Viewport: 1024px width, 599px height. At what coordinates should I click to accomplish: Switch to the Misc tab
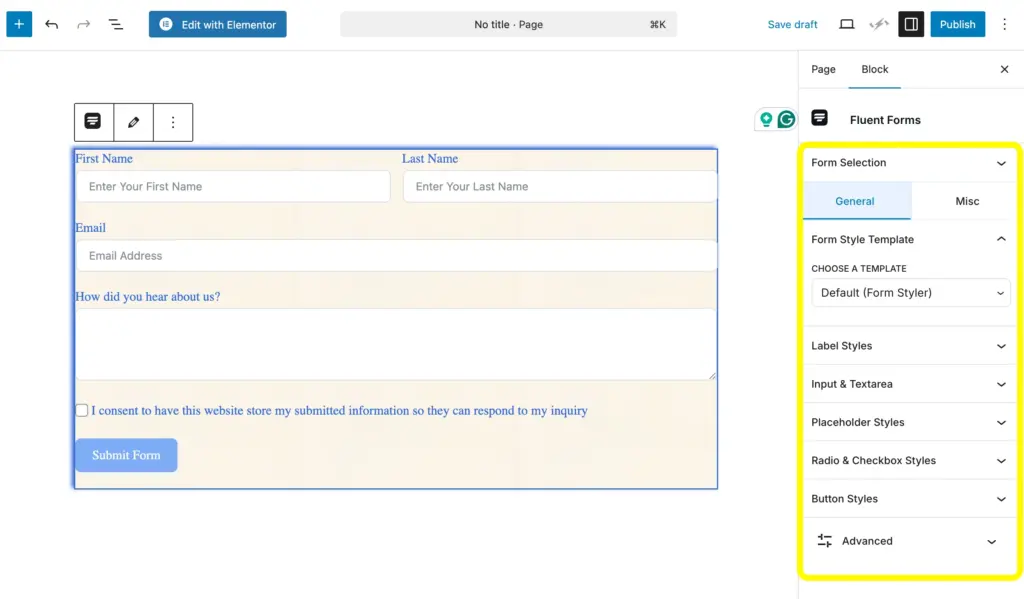click(x=967, y=201)
